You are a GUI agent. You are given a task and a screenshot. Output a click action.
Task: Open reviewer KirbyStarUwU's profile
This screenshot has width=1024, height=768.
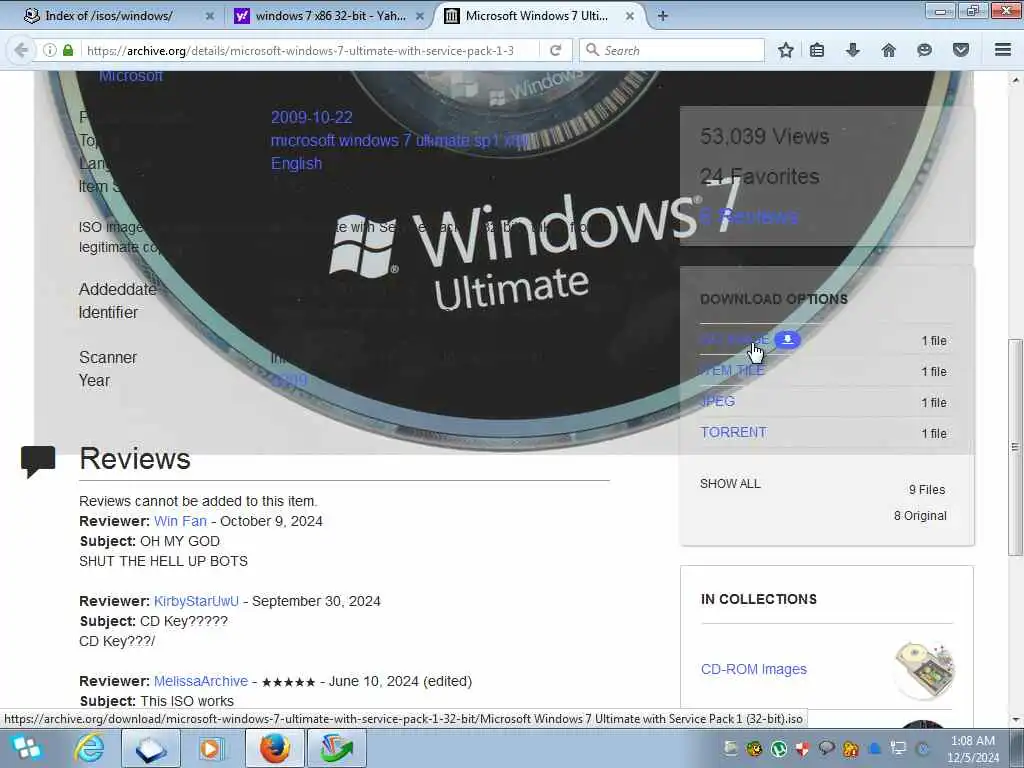pyautogui.click(x=197, y=601)
